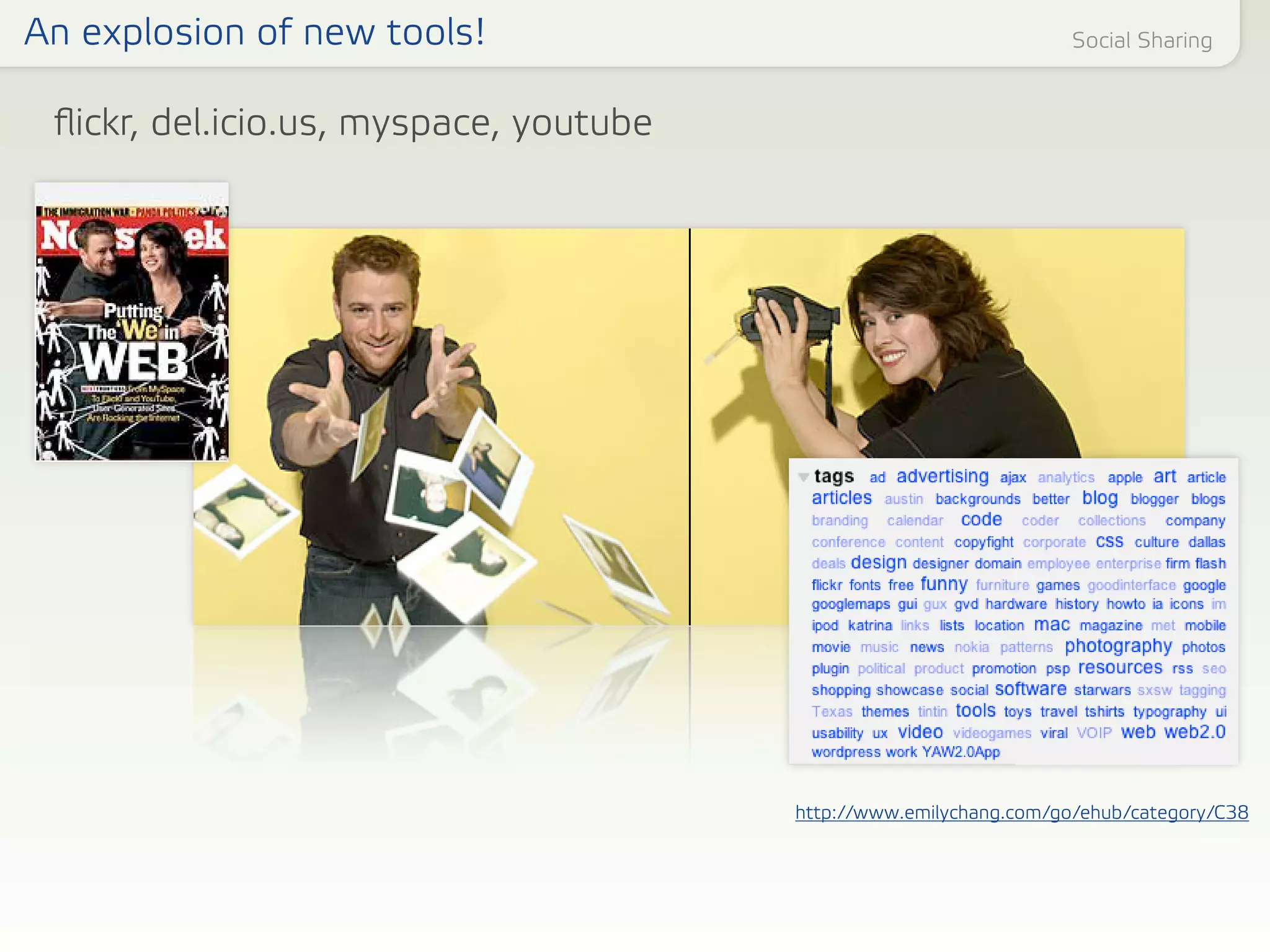
Task: Click the 'photography' tag
Action: point(1118,646)
